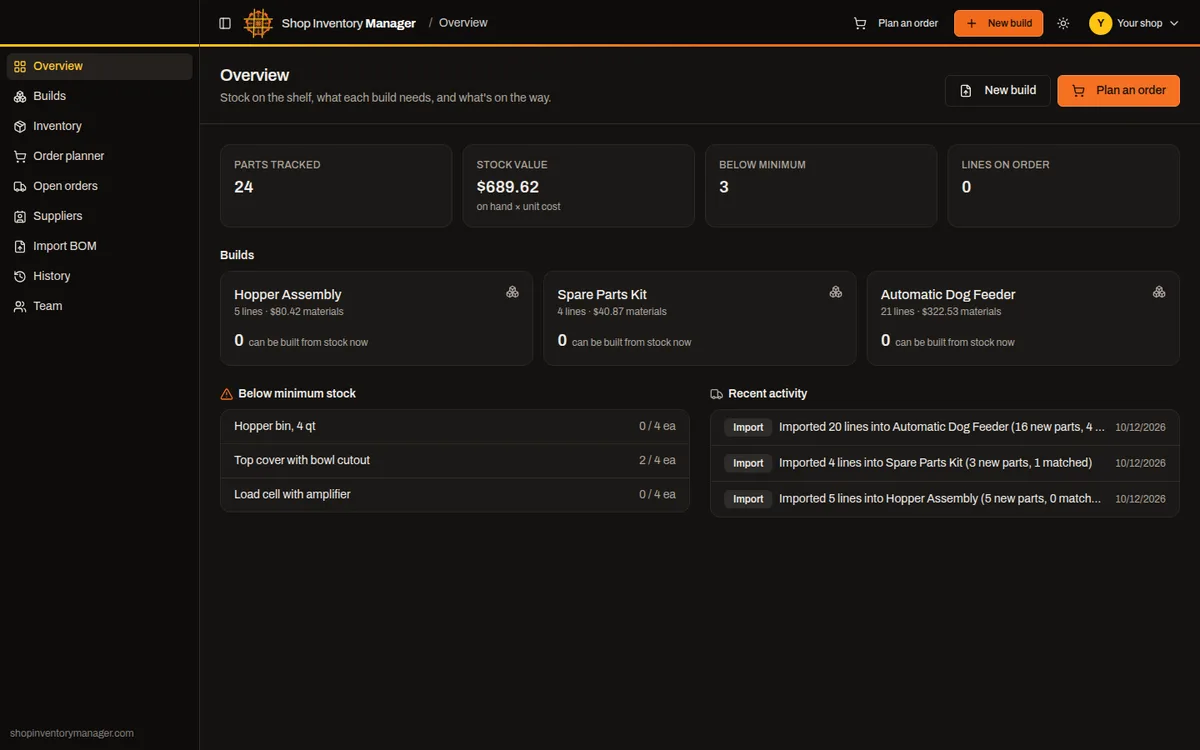Select the Hopper bin, 4 qt row
The height and width of the screenshot is (750, 1200).
(x=455, y=426)
